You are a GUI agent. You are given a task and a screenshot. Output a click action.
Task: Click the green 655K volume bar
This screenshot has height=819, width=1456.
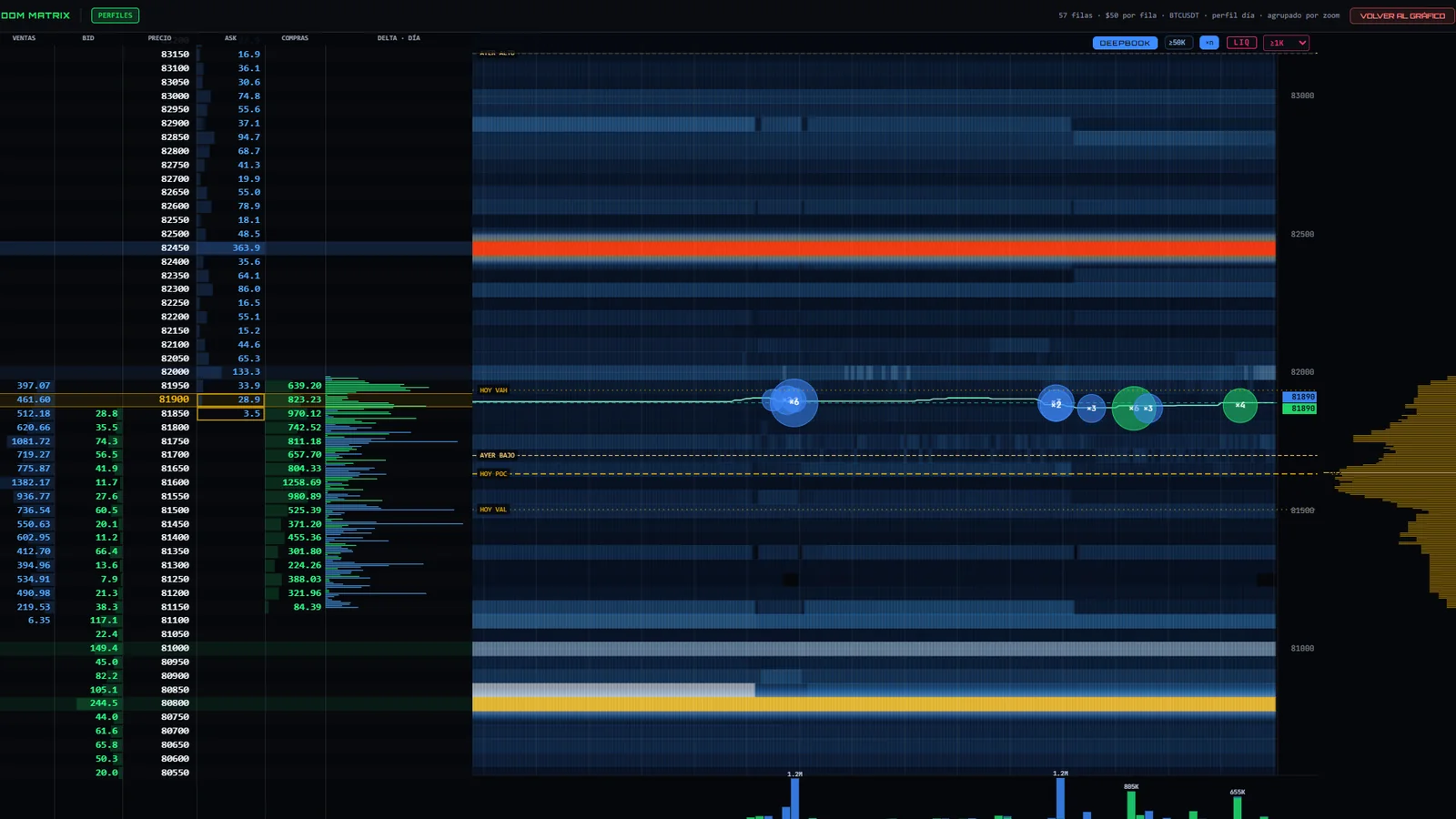click(1238, 807)
